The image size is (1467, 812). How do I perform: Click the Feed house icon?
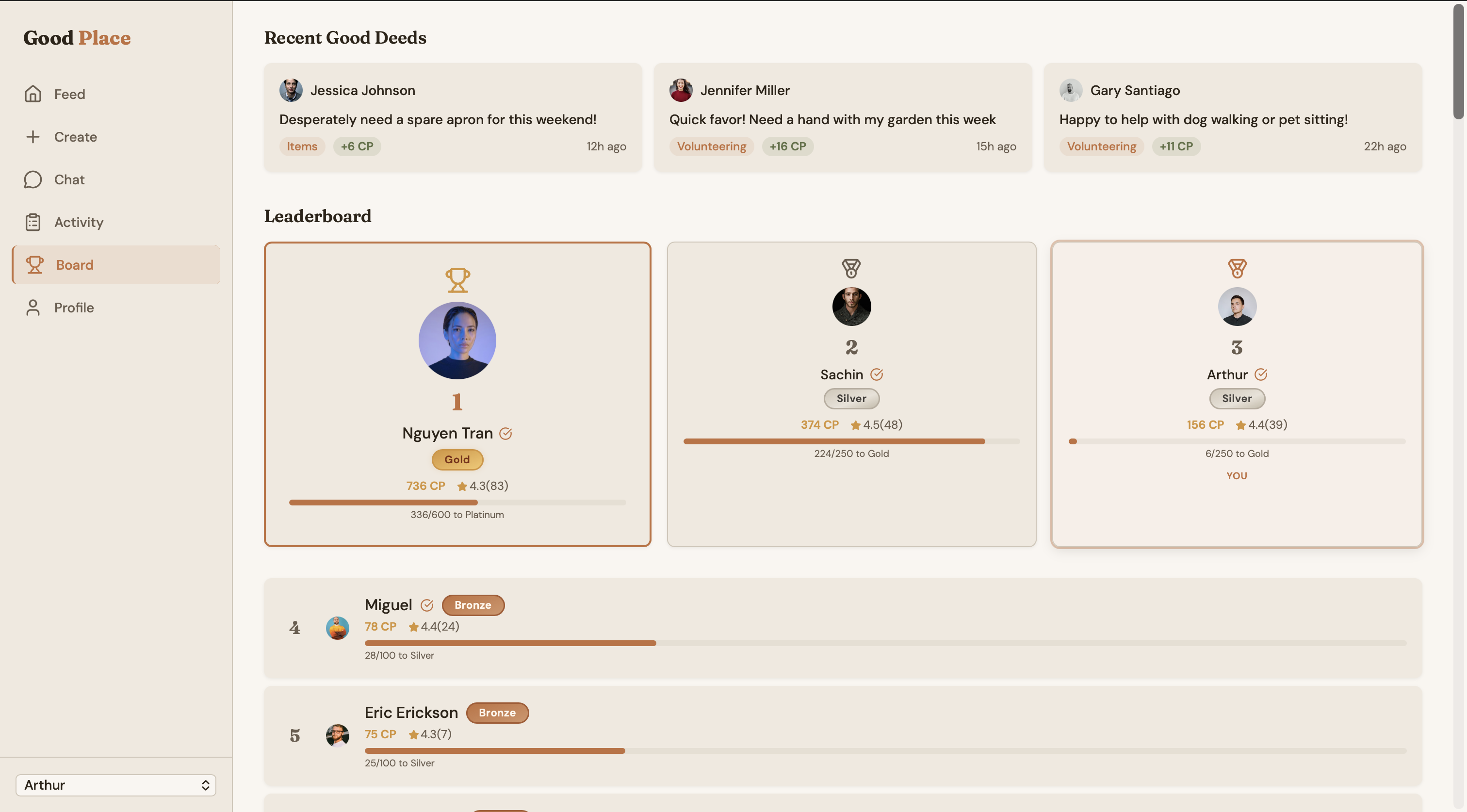tap(33, 94)
